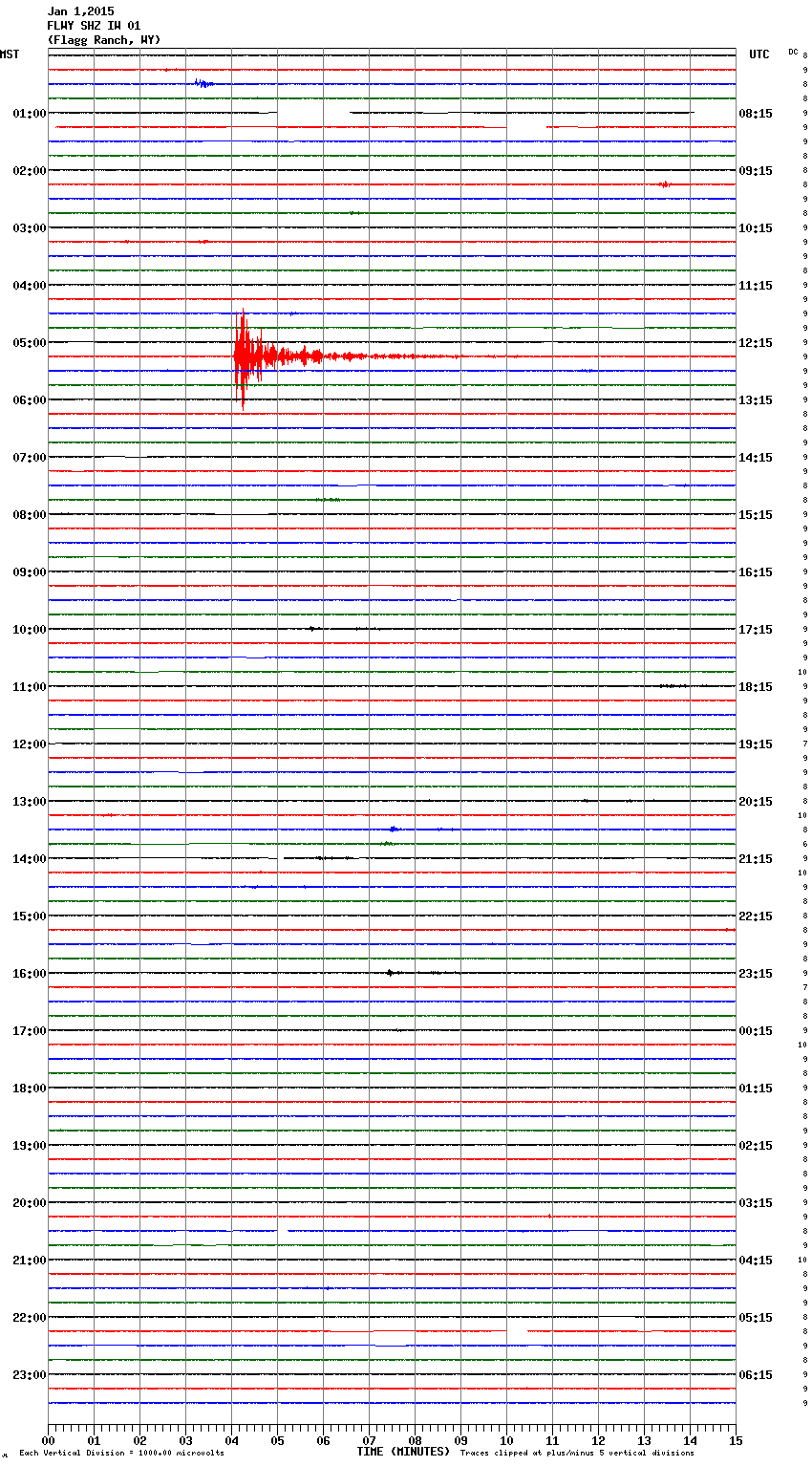Click the DC column header
Screen dimensions: 812x1466
[x=793, y=52]
